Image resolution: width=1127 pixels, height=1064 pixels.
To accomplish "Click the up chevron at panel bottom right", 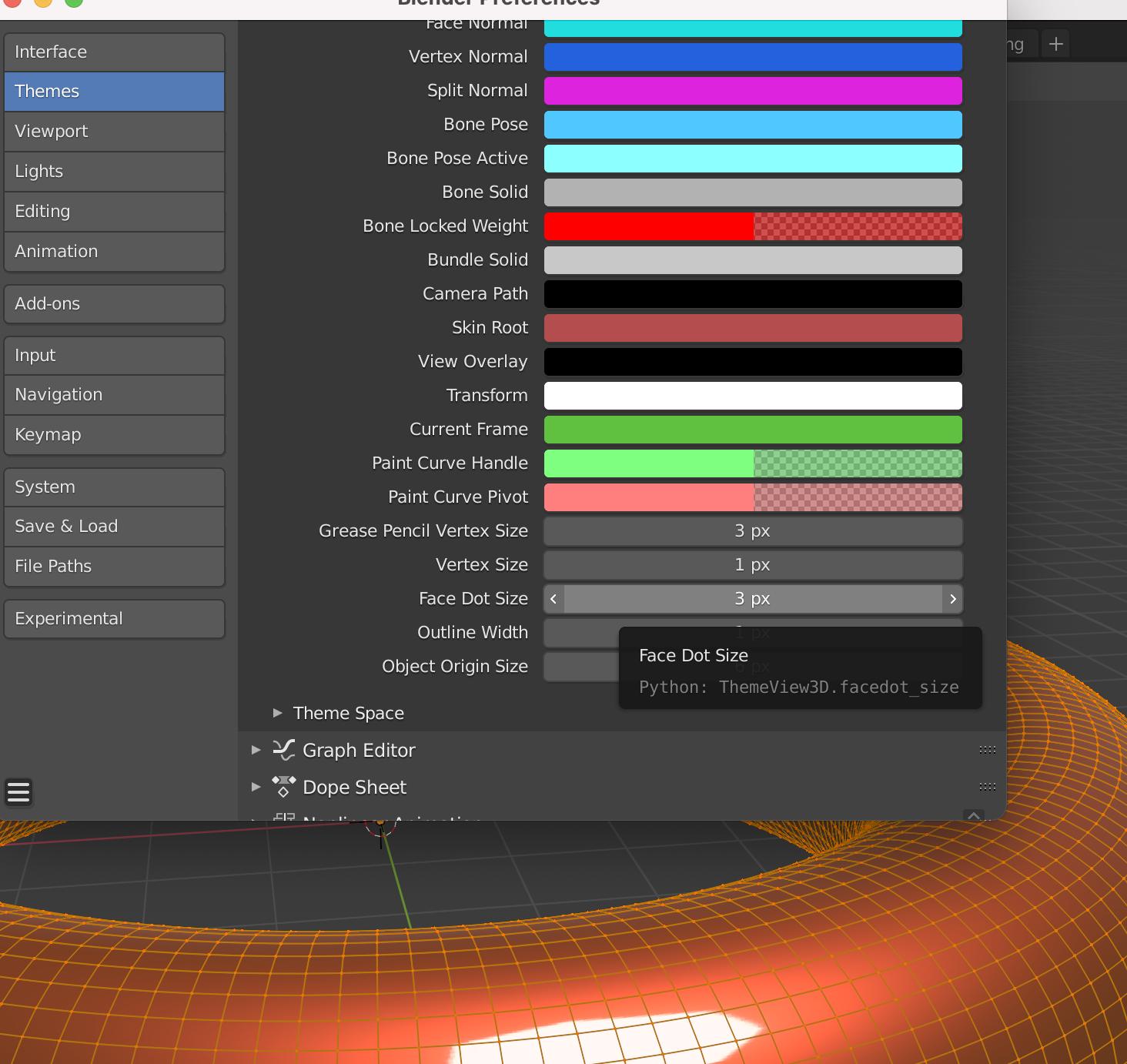I will coord(972,816).
